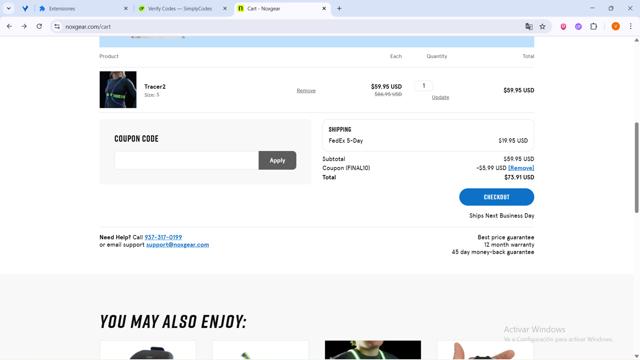
Task: Click the 12 month warranty text
Action: [509, 245]
